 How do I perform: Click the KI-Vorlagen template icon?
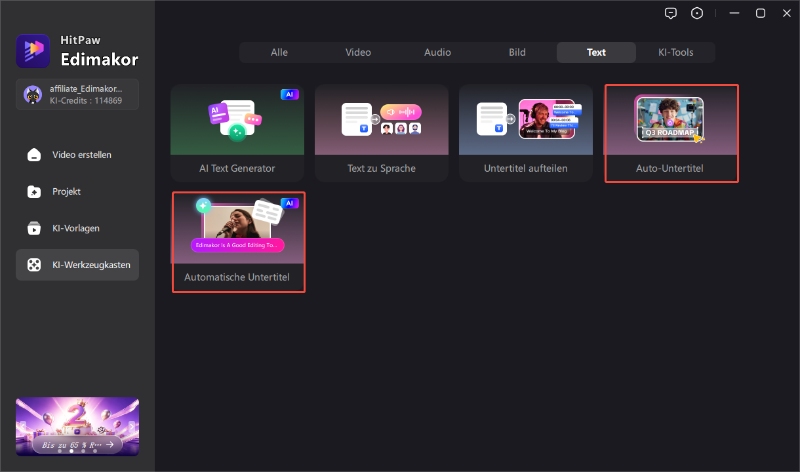(x=34, y=228)
